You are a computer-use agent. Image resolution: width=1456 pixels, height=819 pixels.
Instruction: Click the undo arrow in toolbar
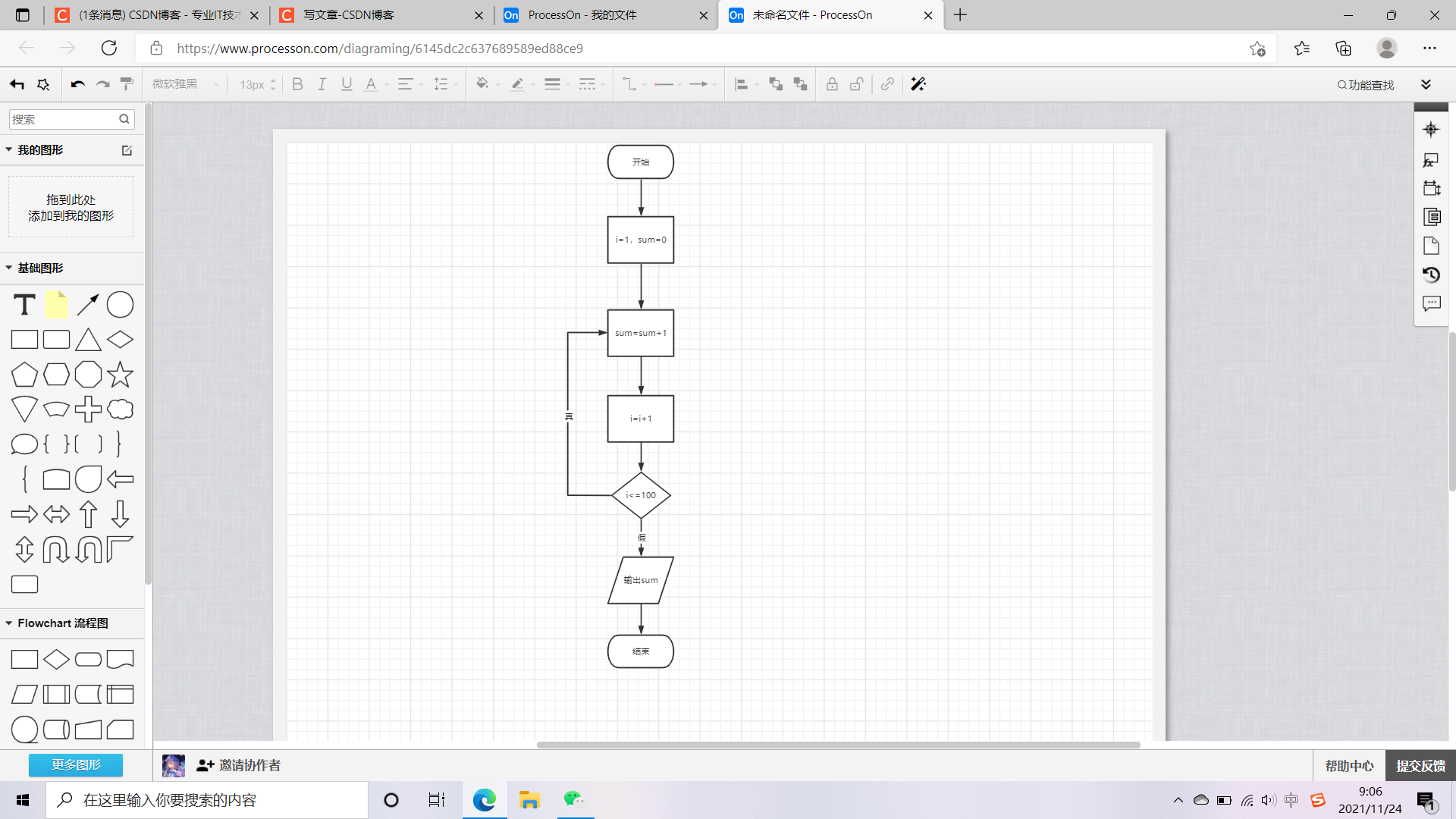pos(77,84)
